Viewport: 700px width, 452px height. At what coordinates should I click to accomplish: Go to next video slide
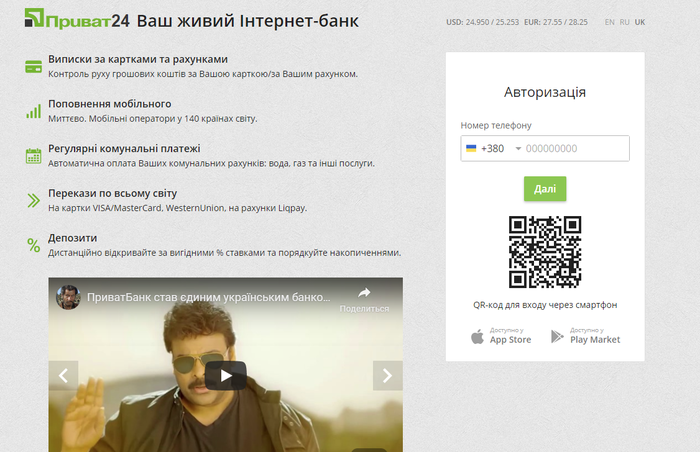coord(388,376)
